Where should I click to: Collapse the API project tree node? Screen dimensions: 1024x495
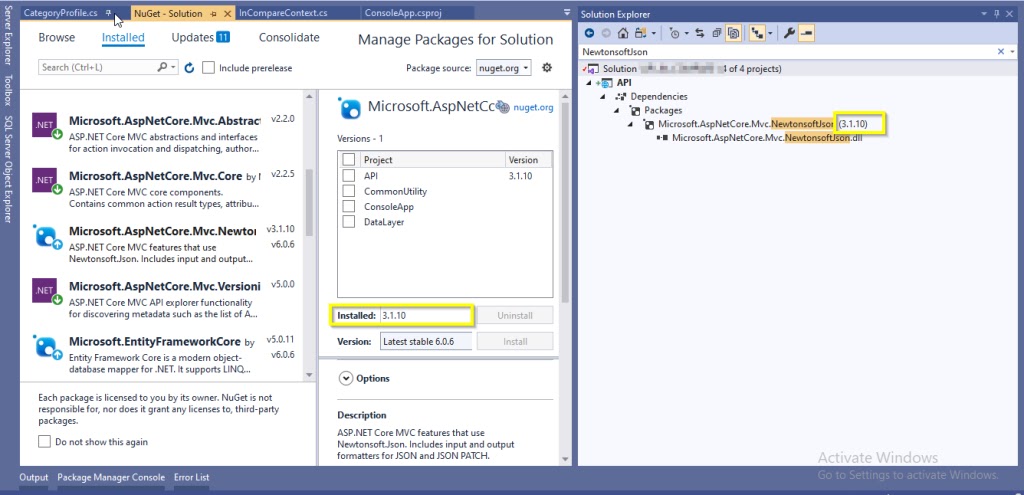(x=588, y=83)
